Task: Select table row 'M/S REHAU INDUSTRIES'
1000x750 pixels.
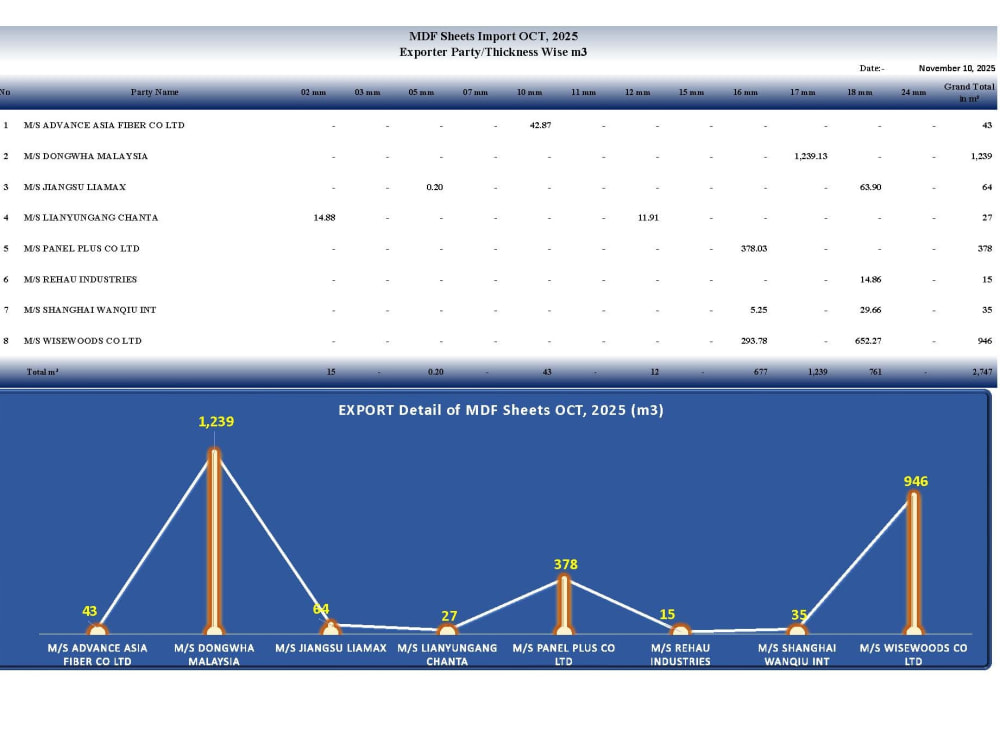Action: click(497, 279)
